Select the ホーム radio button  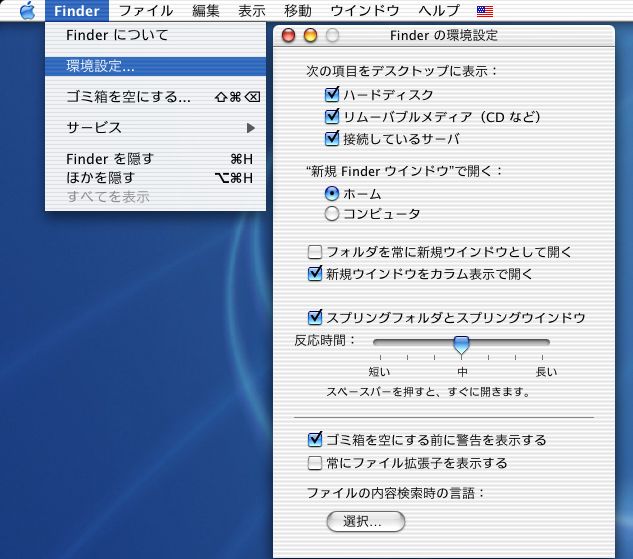(333, 193)
